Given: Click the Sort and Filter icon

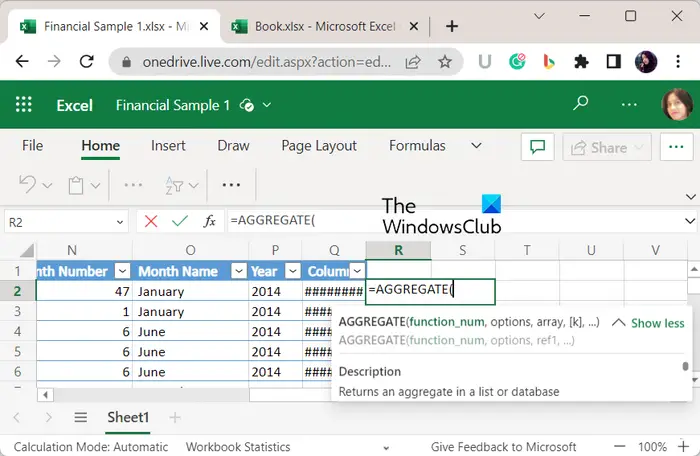Looking at the screenshot, I should point(174,185).
